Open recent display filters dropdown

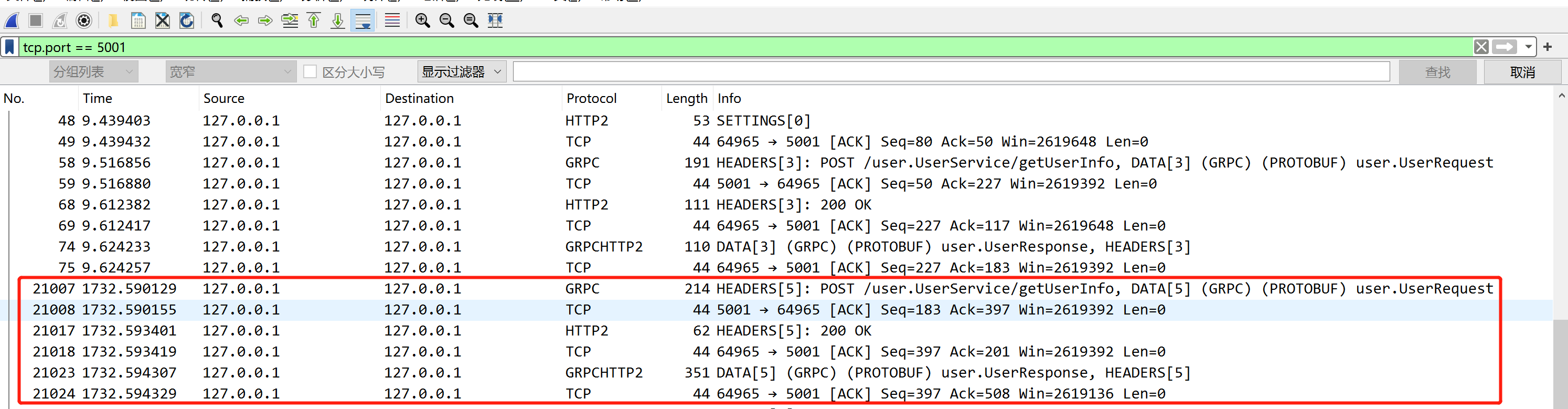(x=1529, y=47)
